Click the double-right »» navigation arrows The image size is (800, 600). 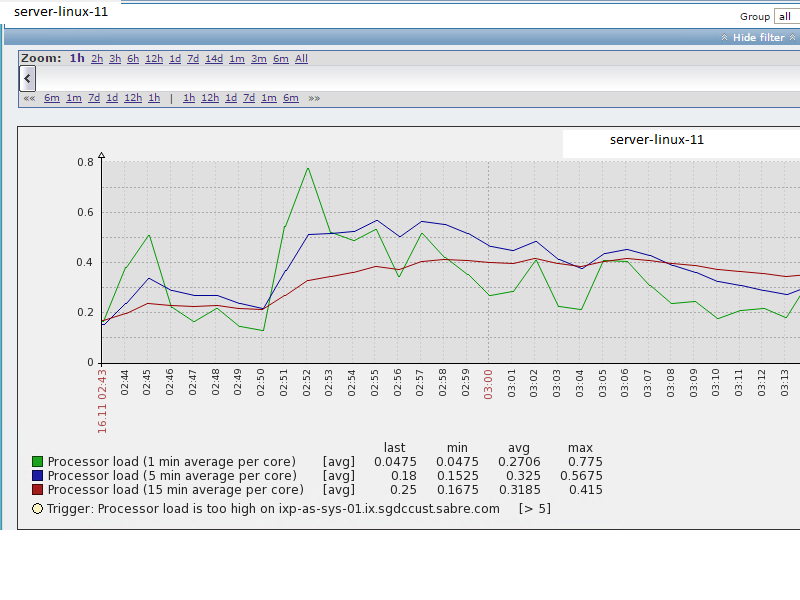[x=314, y=98]
